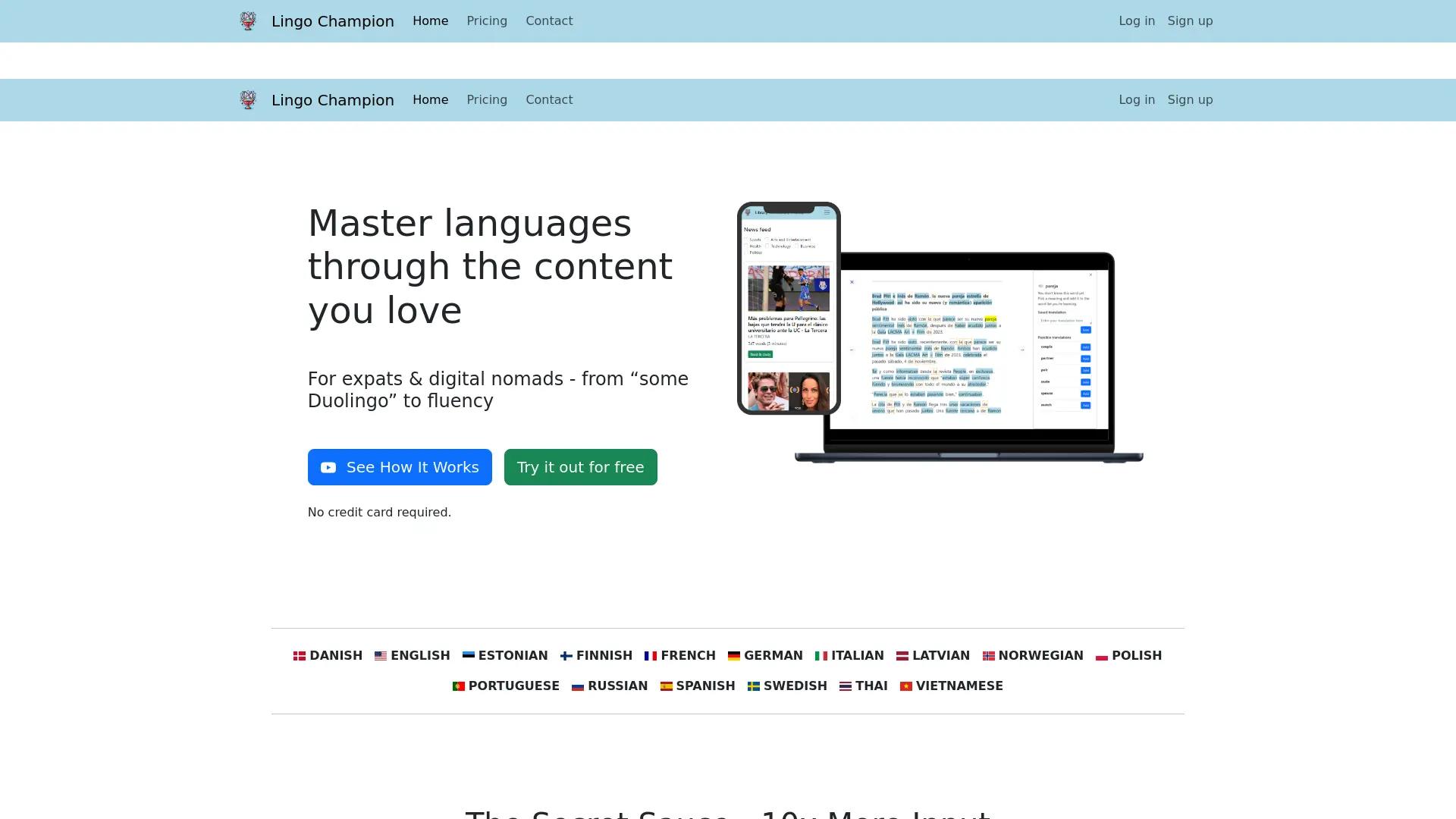Select the German flag icon

733,655
